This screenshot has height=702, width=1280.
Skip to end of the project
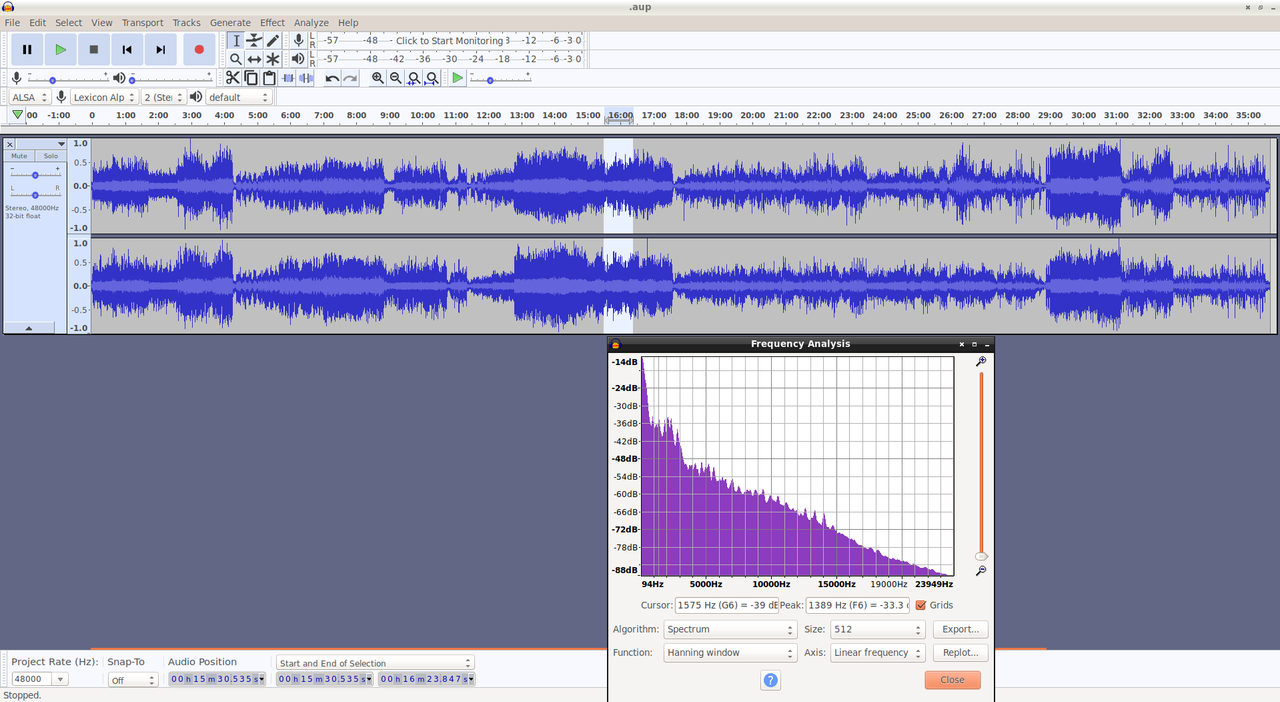click(x=160, y=49)
